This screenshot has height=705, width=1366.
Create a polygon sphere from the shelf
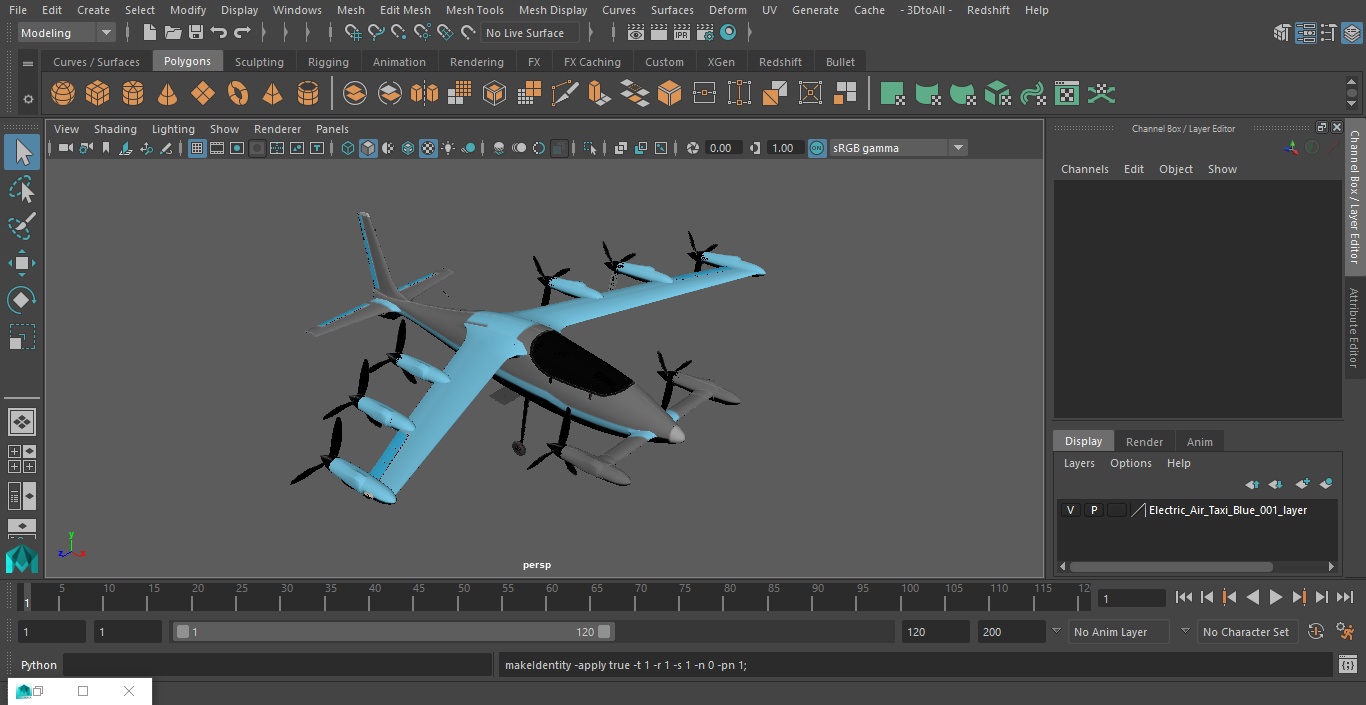pos(63,94)
